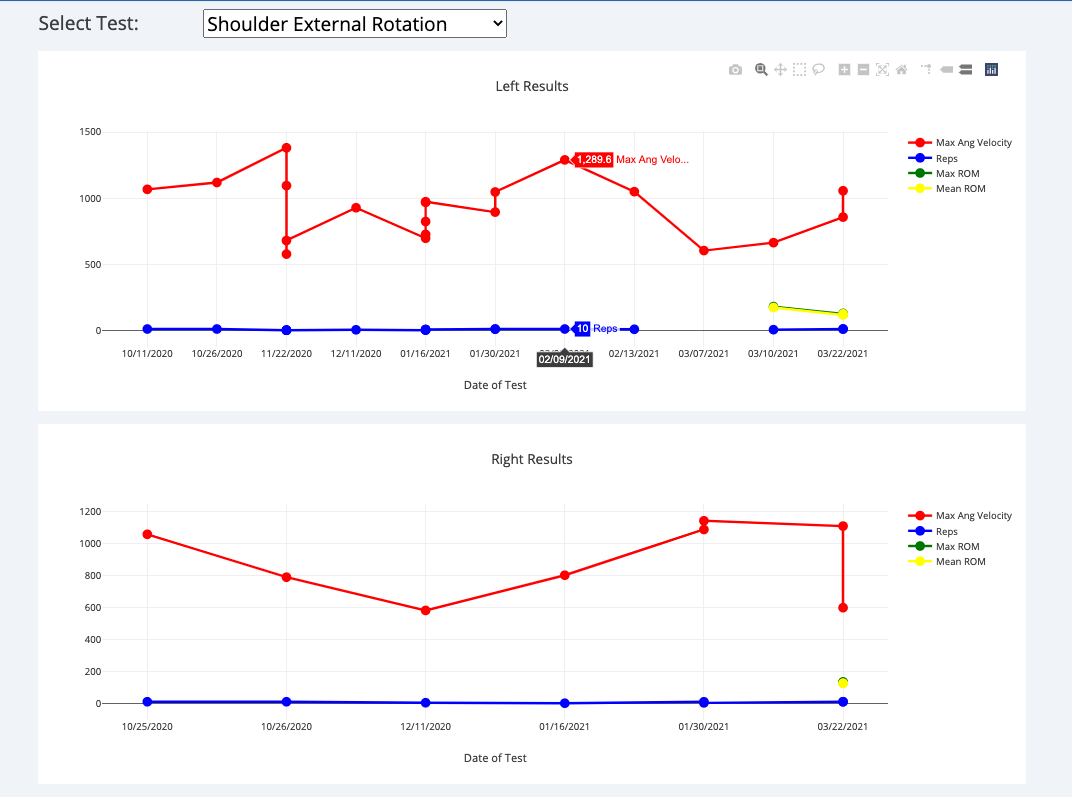1072x797 pixels.
Task: Choose the Lasso Select tool
Action: tap(818, 70)
